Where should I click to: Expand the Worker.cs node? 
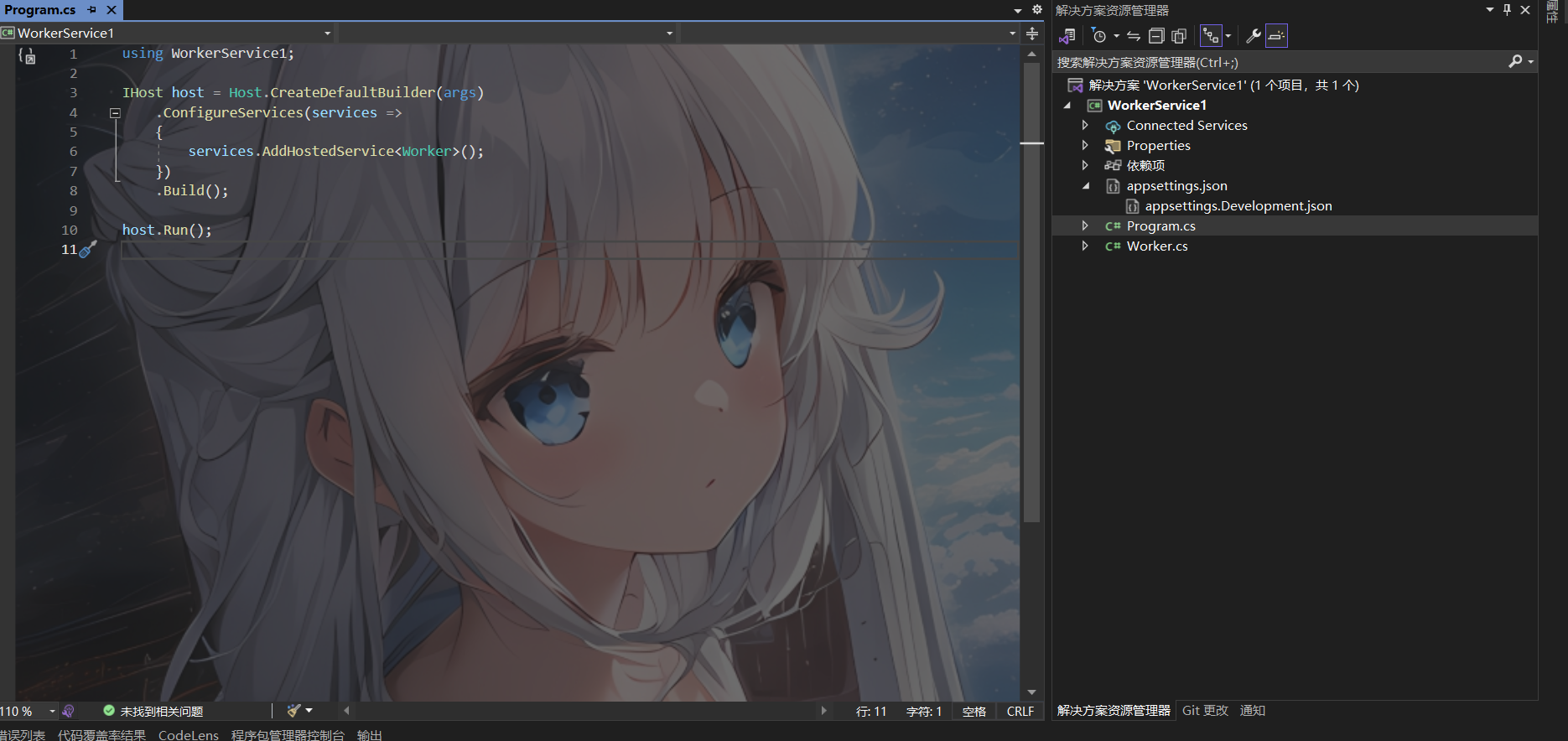click(x=1085, y=246)
